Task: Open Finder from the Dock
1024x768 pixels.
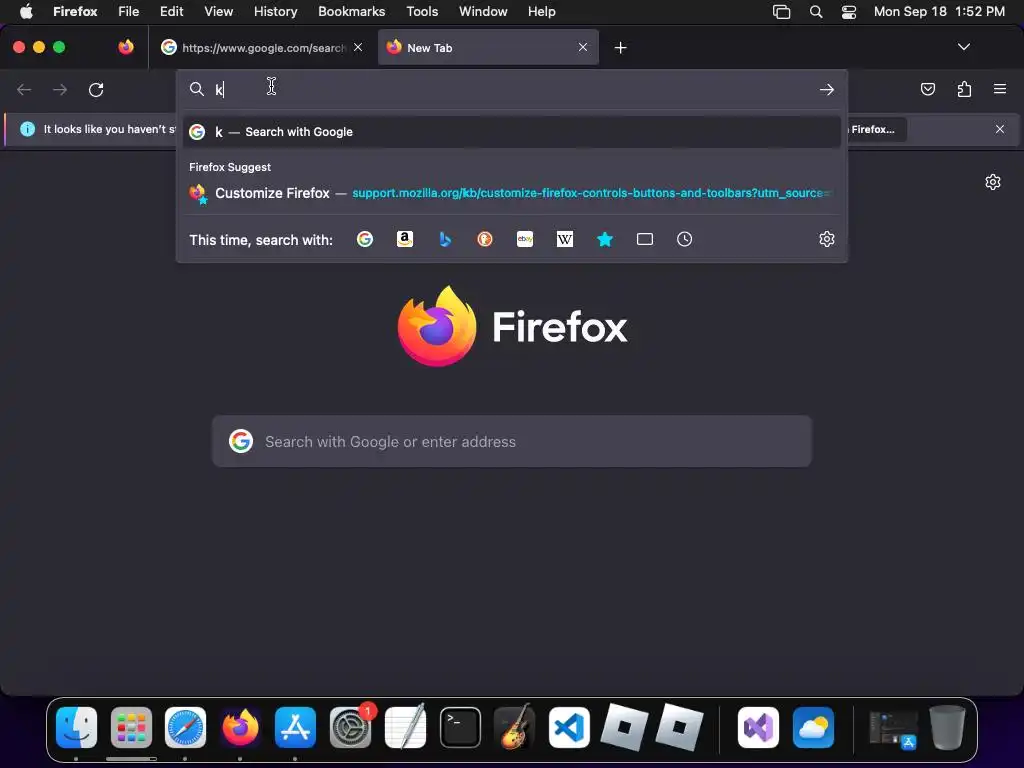Action: 76,728
